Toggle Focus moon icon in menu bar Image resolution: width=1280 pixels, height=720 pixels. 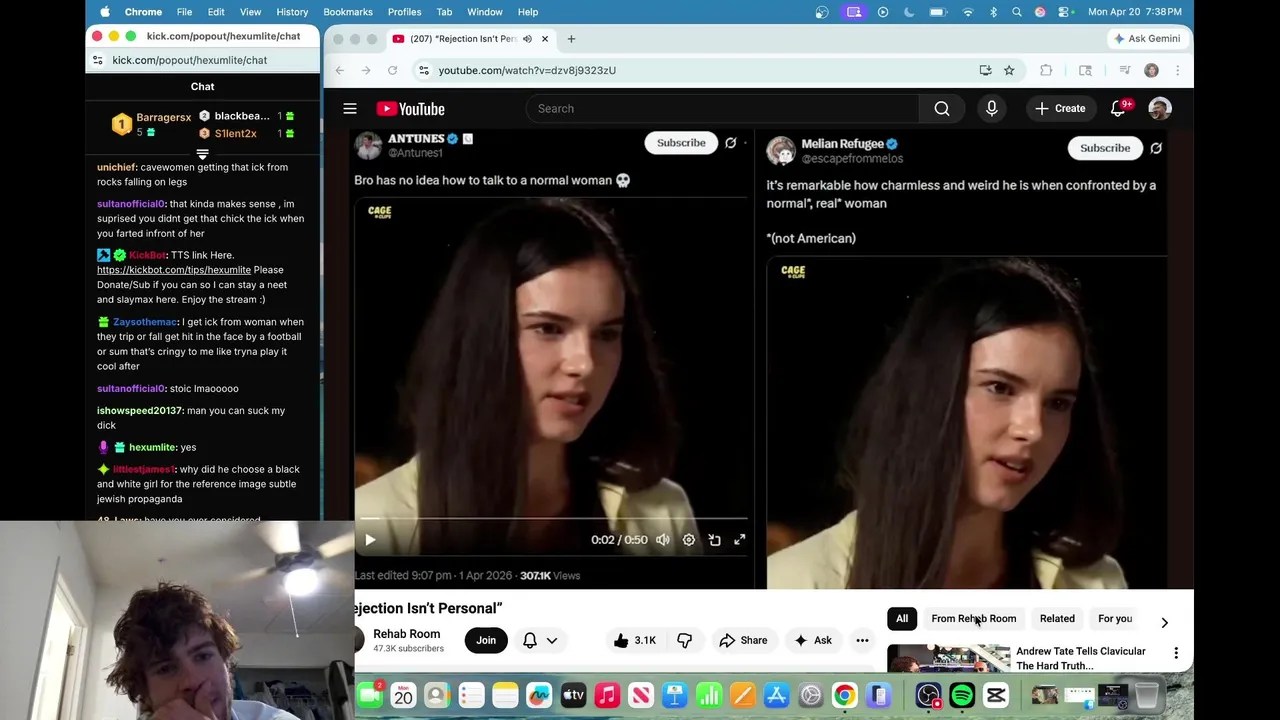click(x=909, y=12)
